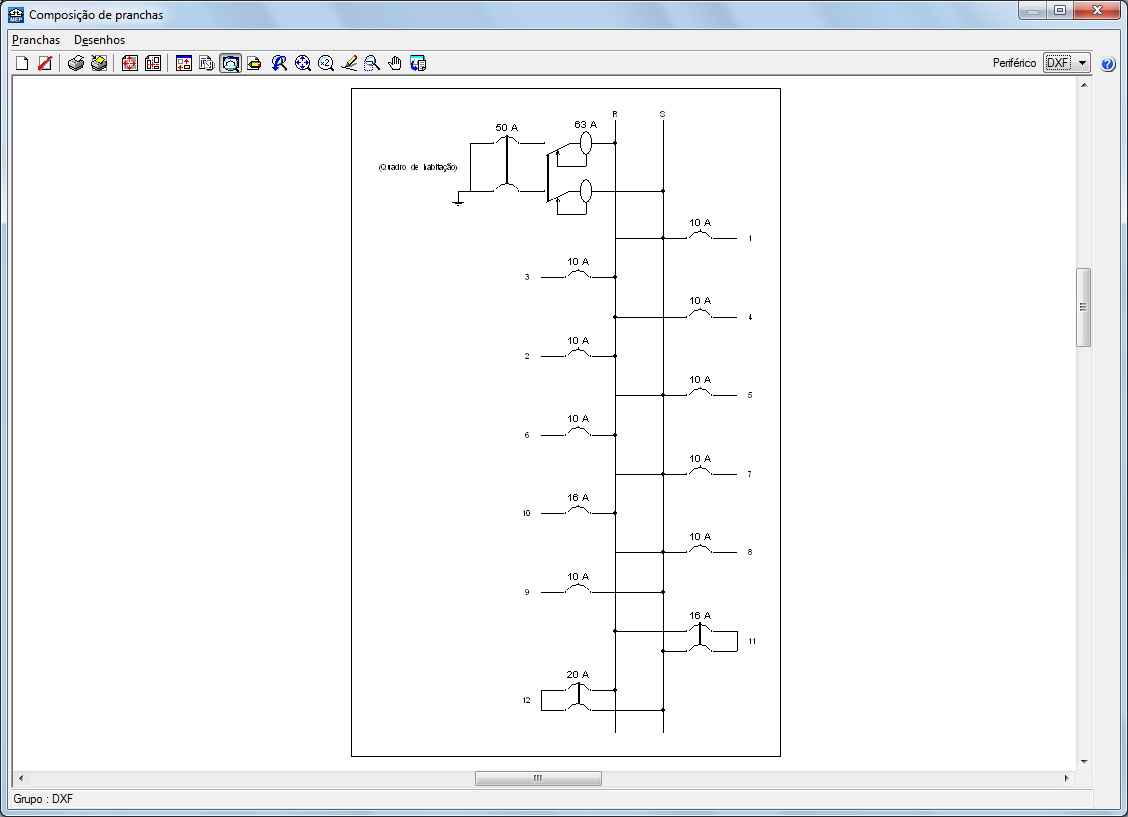Click the '10 A' label of circuit 9
1128x817 pixels.
(578, 577)
